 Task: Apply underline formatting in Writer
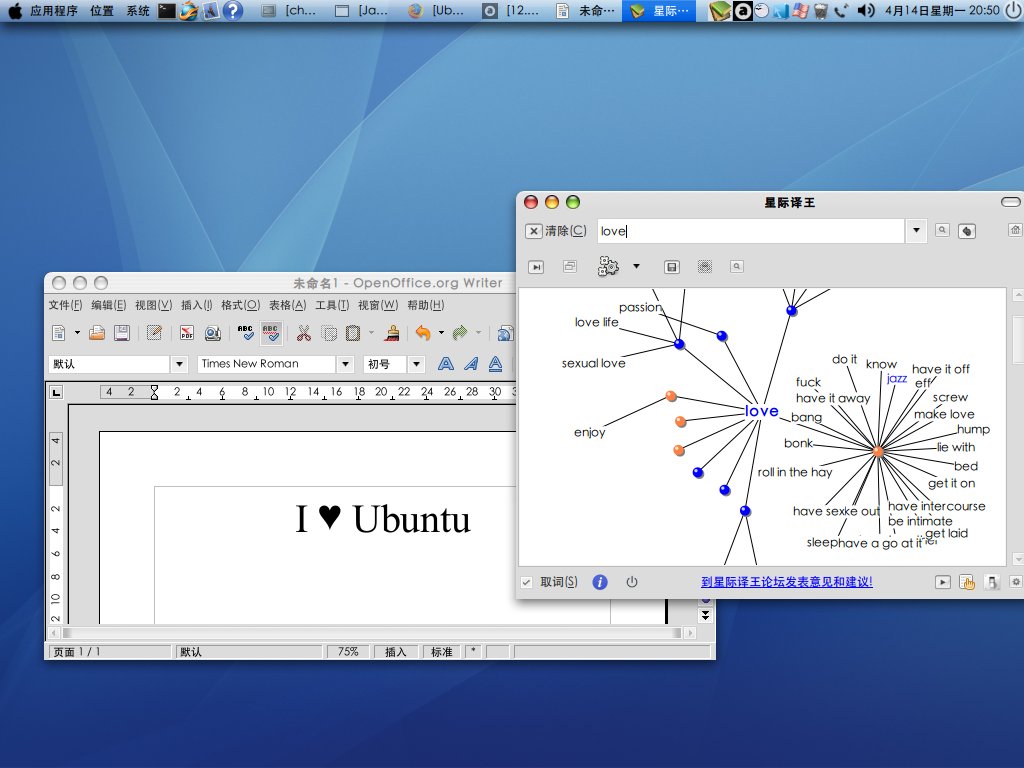(x=496, y=364)
